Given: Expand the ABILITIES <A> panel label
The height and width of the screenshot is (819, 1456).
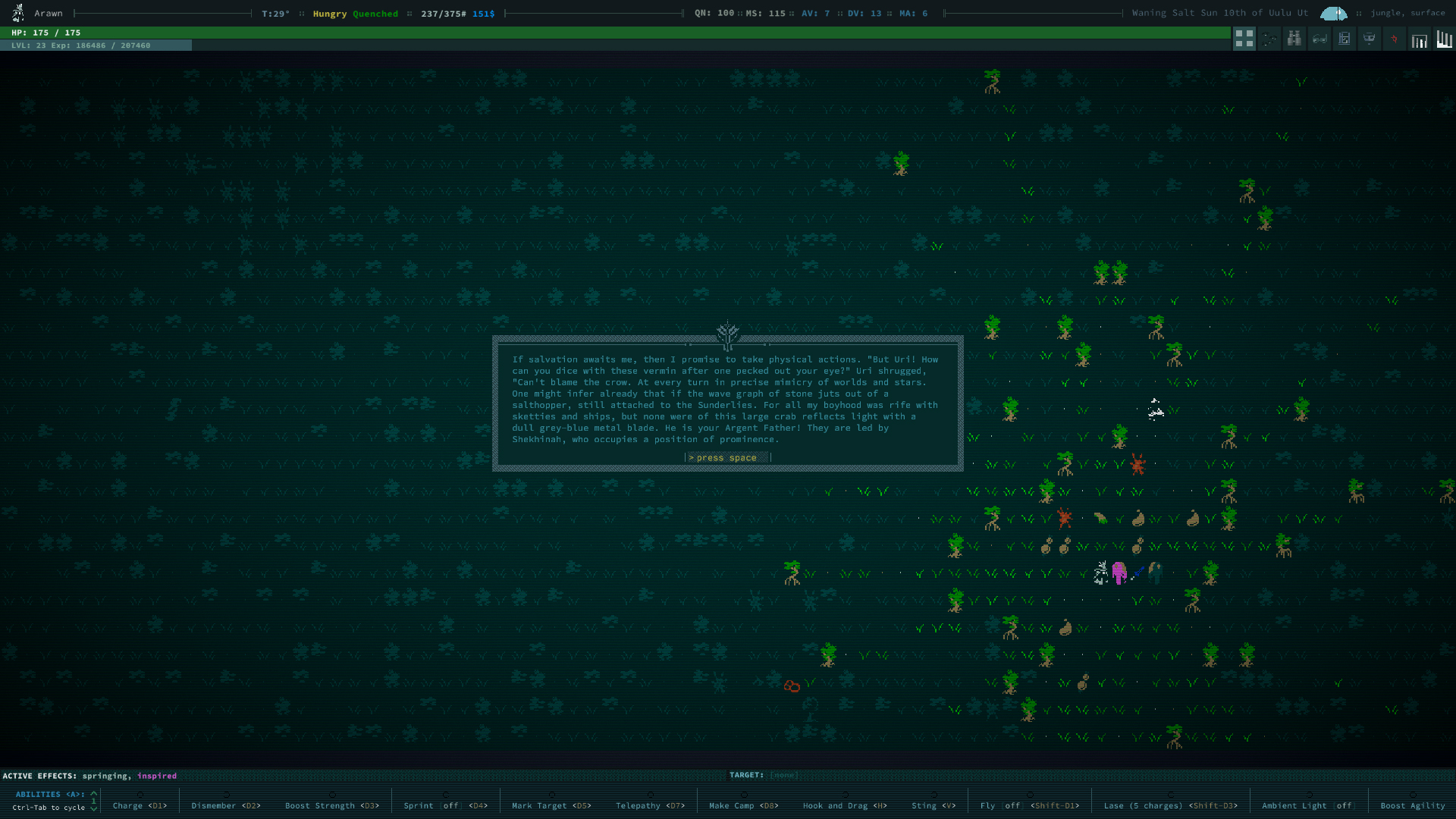Looking at the screenshot, I should click(x=49, y=794).
